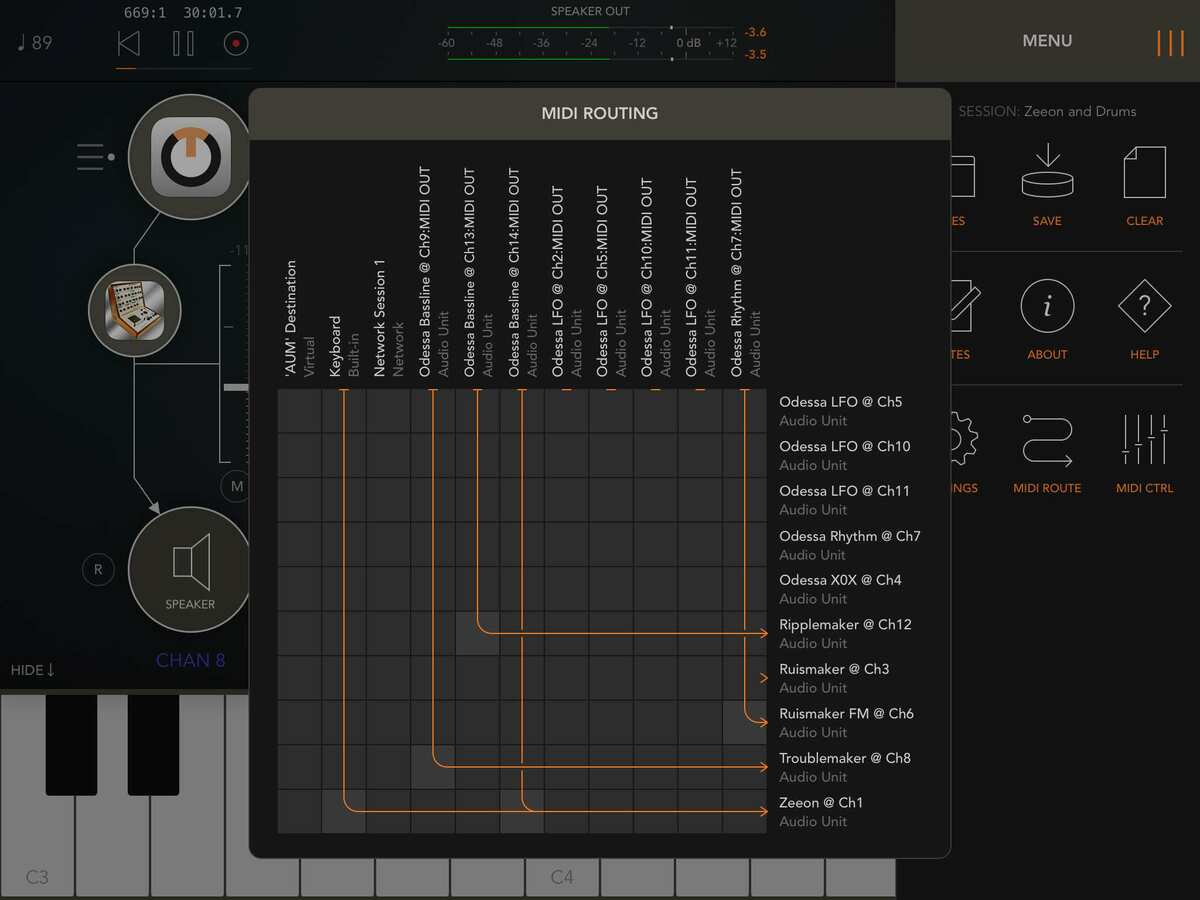This screenshot has height=900, width=1200.
Task: Open the synth power-knob app icon node
Action: pos(191,157)
